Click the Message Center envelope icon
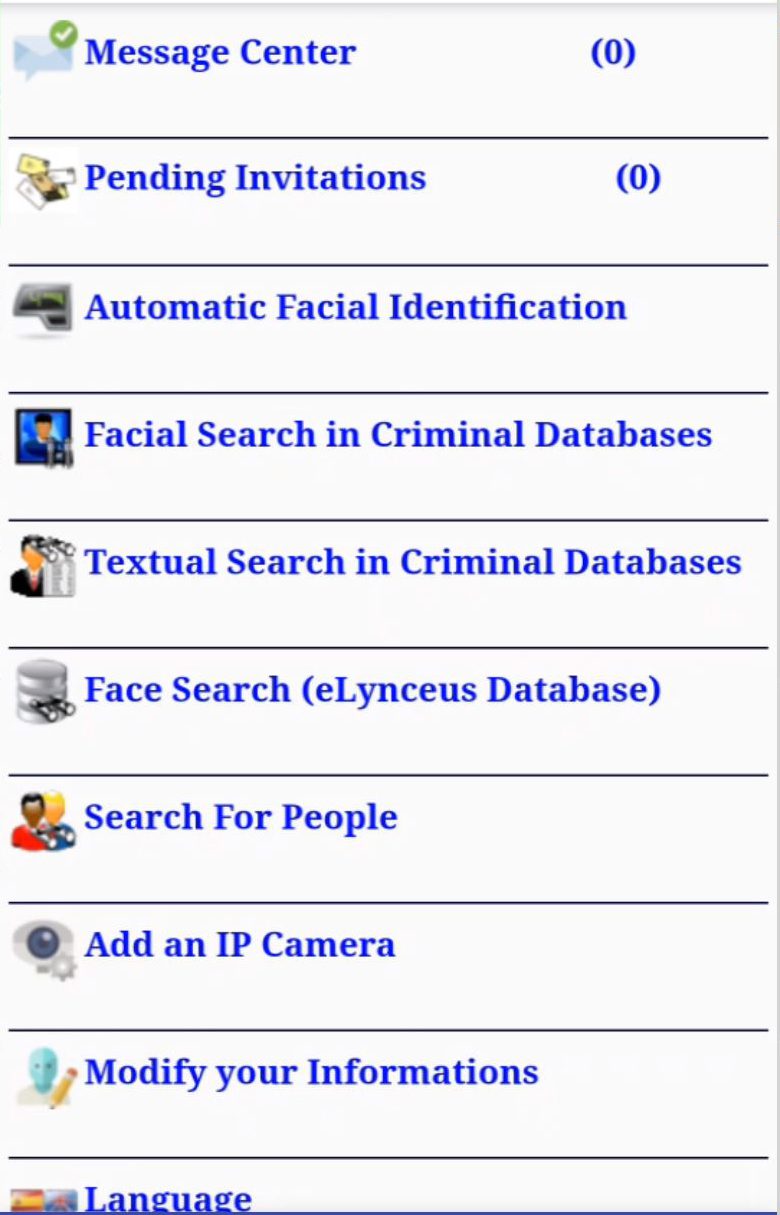 (45, 51)
